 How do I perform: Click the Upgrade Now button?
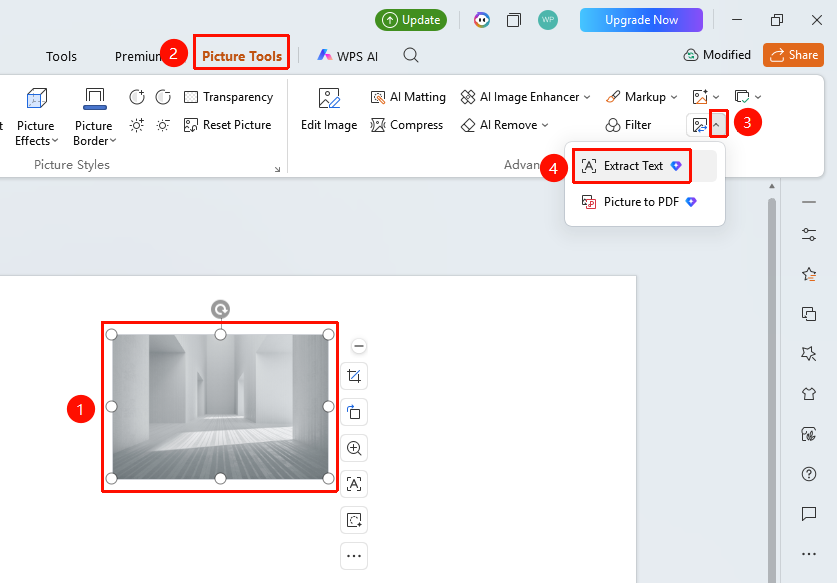[641, 20]
